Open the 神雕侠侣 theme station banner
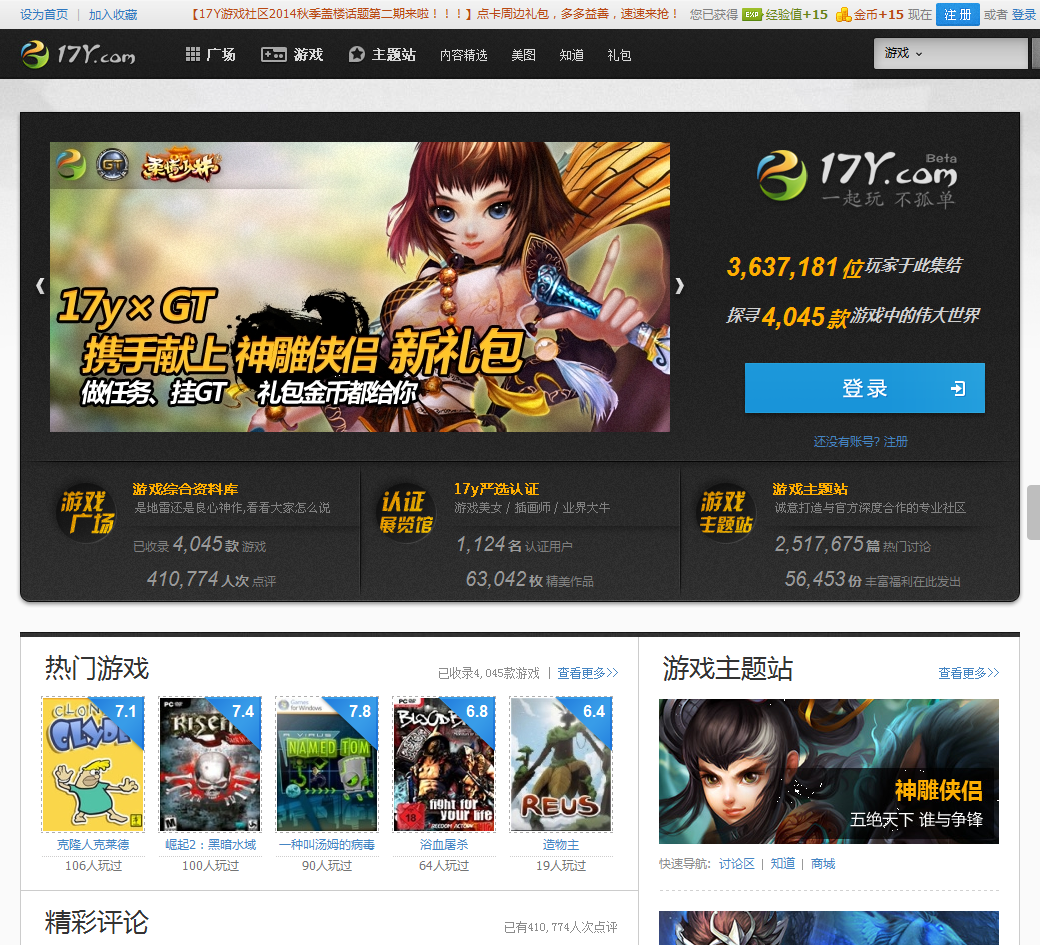This screenshot has width=1040, height=945. coord(828,771)
